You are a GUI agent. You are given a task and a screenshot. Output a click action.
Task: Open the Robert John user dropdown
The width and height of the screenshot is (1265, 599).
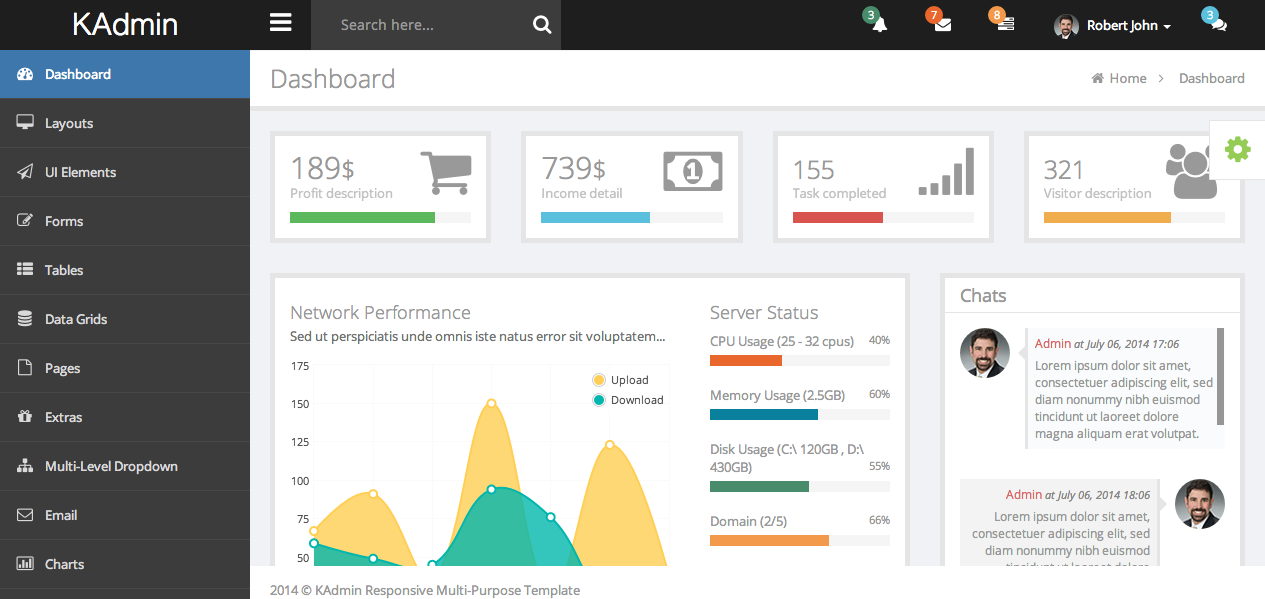click(1112, 26)
